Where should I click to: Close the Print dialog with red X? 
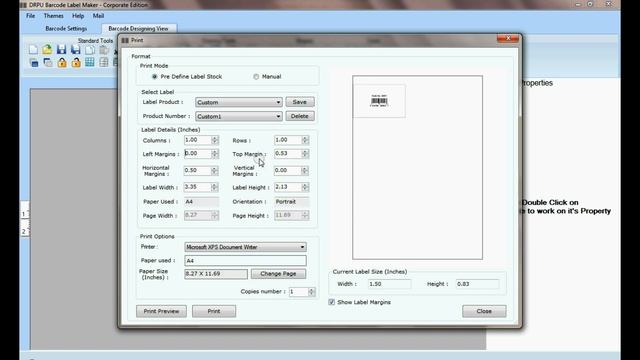click(x=508, y=38)
